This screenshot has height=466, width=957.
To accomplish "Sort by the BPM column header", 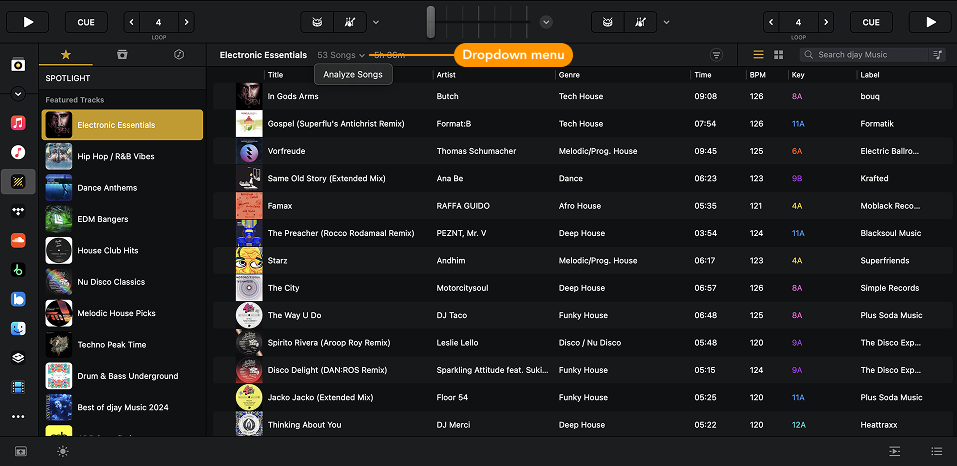I will [757, 74].
